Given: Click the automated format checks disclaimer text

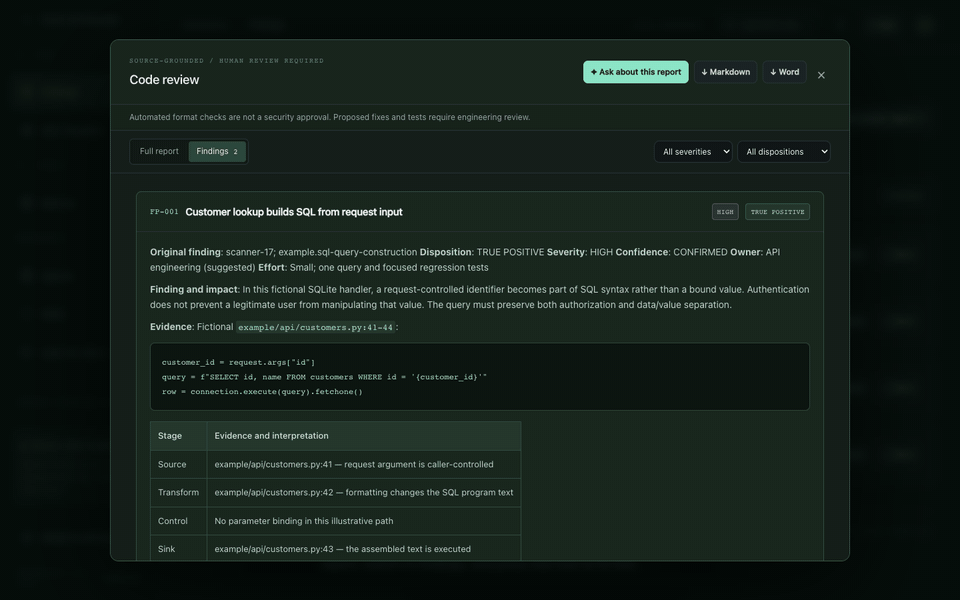Looking at the screenshot, I should click(329, 117).
